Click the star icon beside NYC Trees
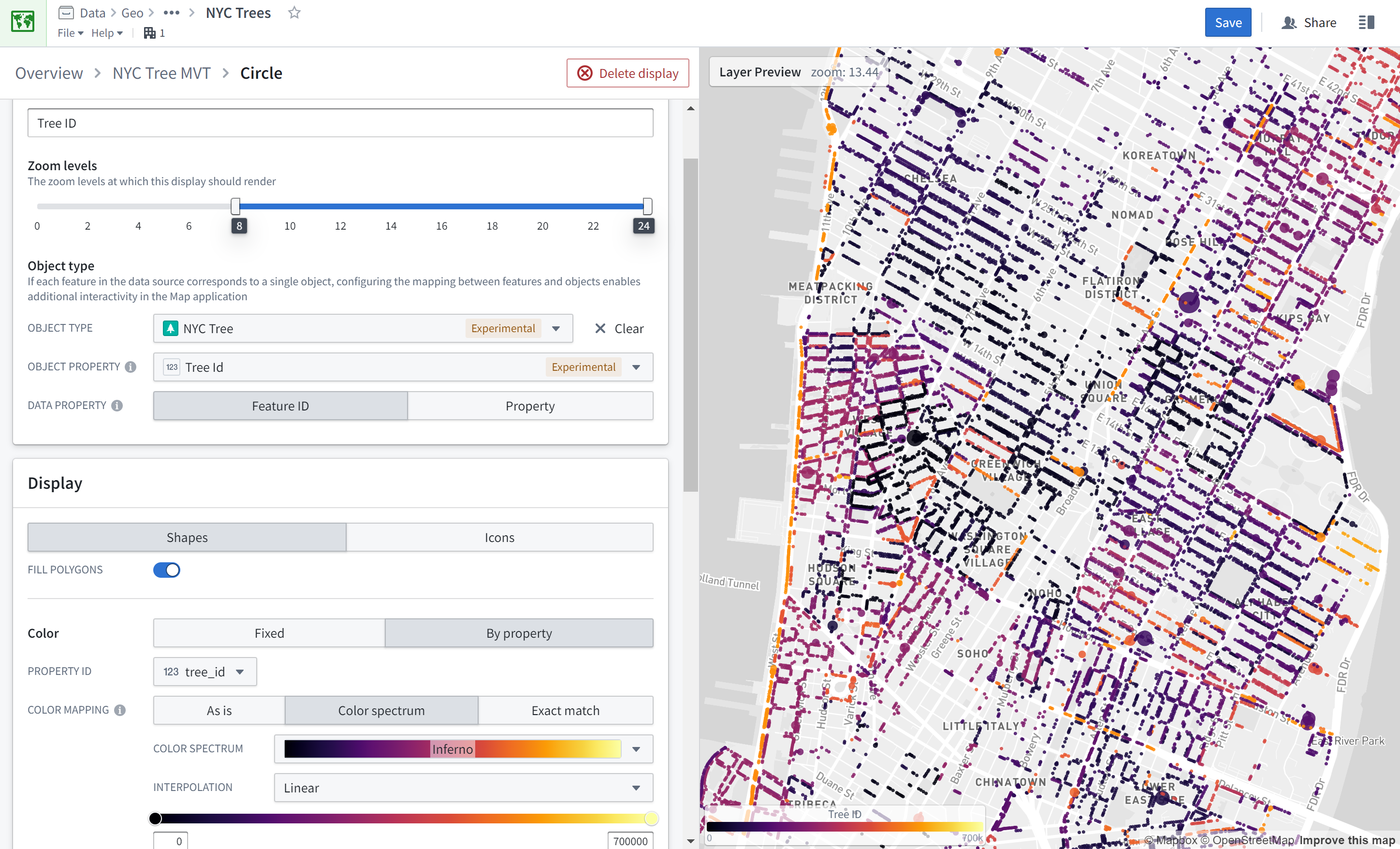1400x849 pixels. [x=294, y=13]
